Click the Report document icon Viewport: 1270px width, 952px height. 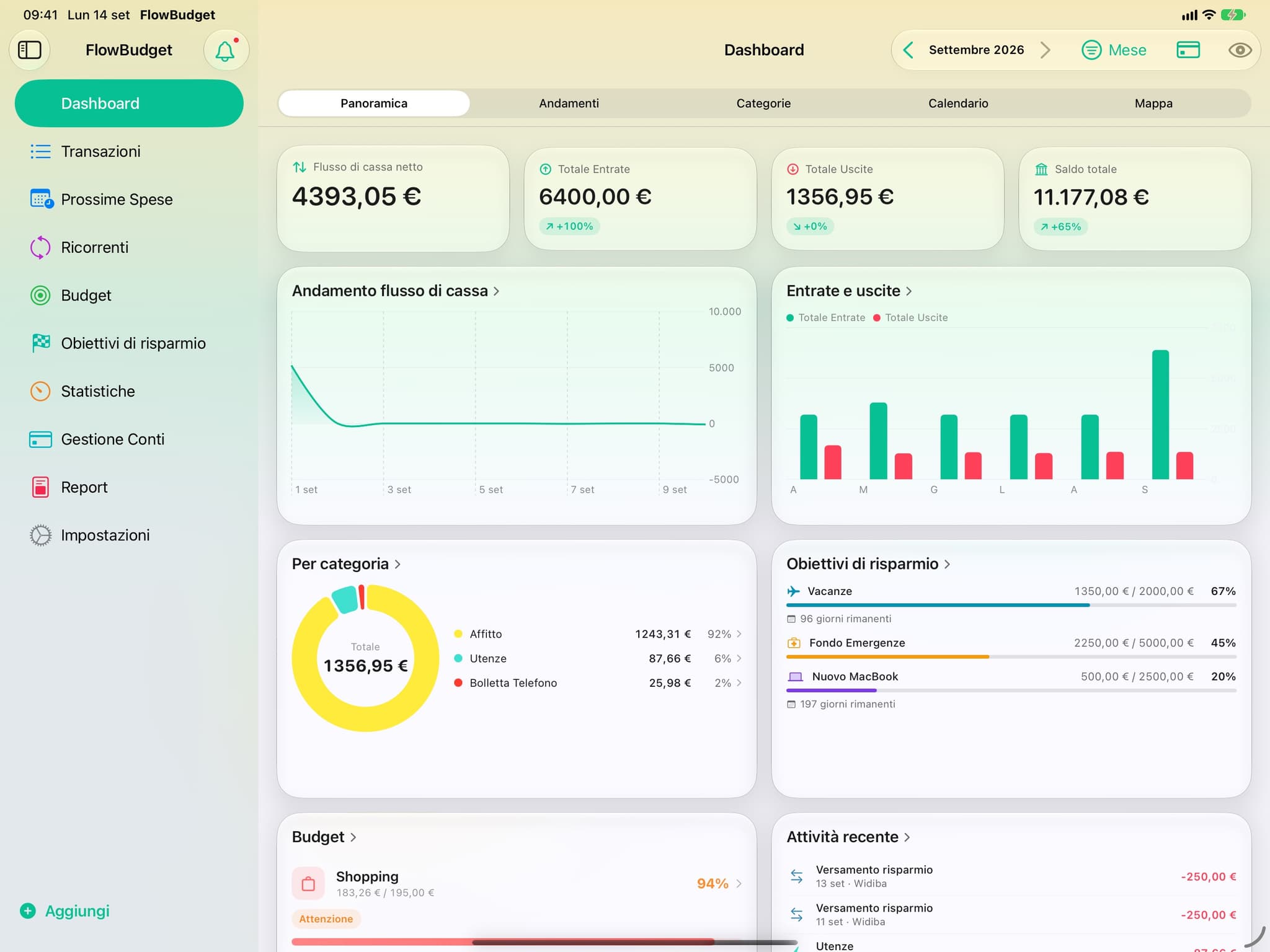(x=40, y=487)
